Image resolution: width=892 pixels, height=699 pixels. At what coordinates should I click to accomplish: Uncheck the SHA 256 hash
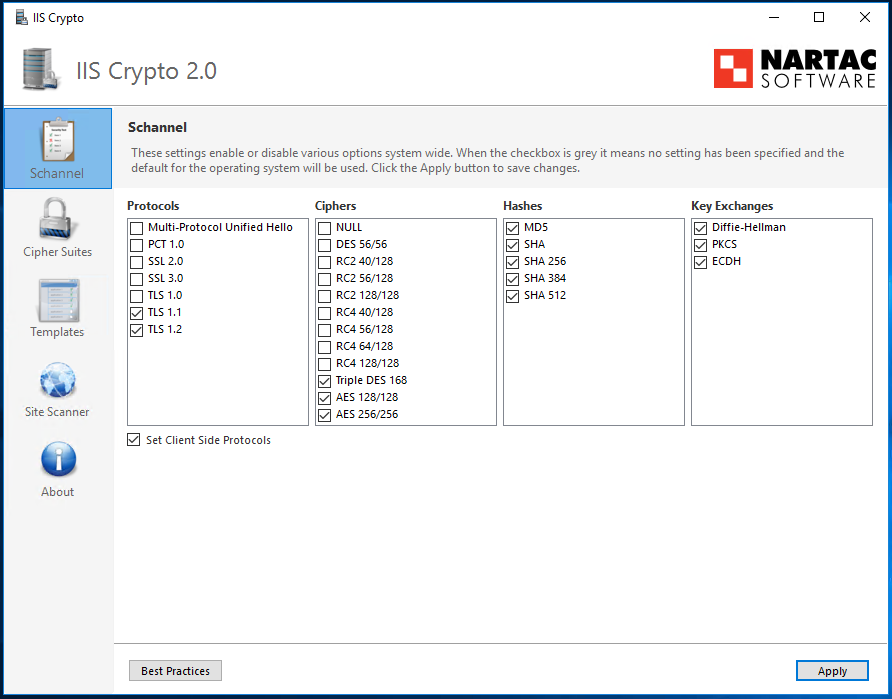(x=513, y=262)
